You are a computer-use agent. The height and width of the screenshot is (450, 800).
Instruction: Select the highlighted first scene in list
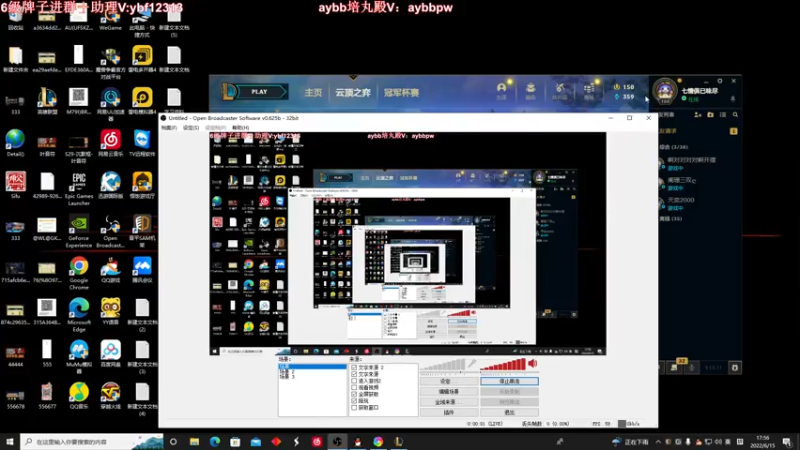tap(312, 367)
